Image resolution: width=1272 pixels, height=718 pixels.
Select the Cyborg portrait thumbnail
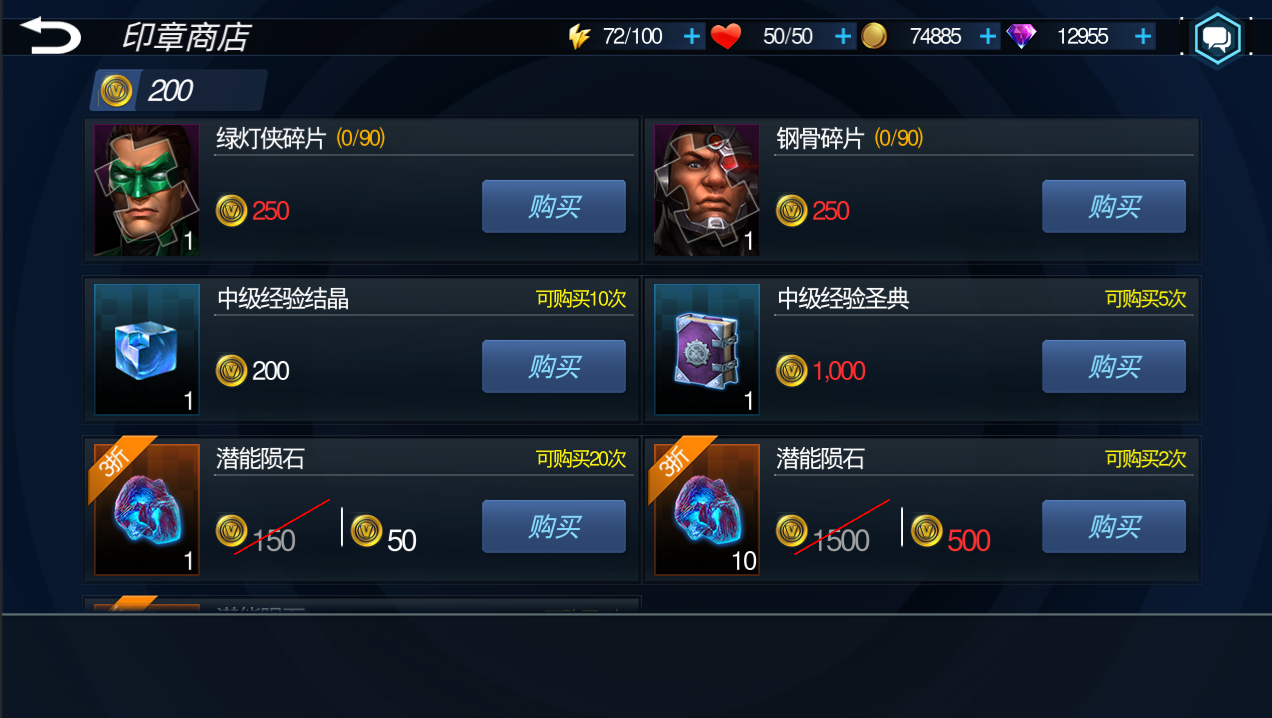707,190
